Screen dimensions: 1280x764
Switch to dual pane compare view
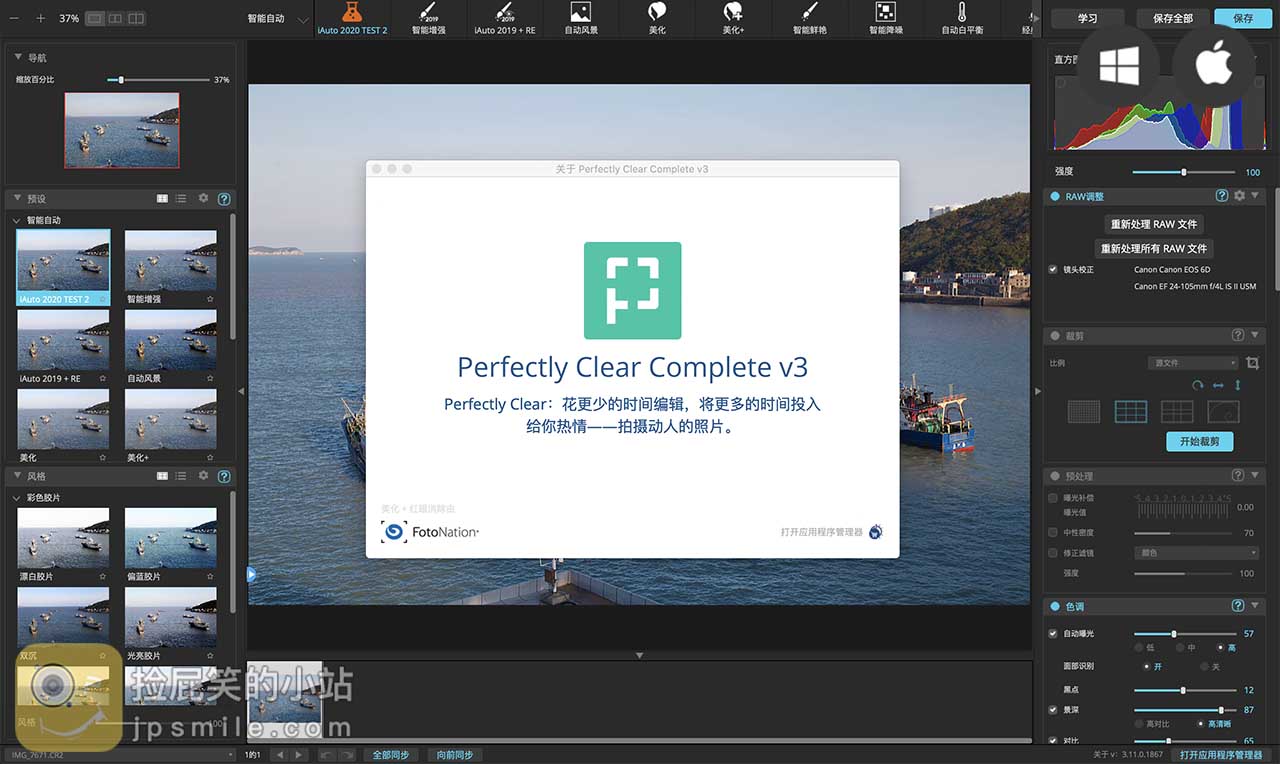[x=136, y=18]
